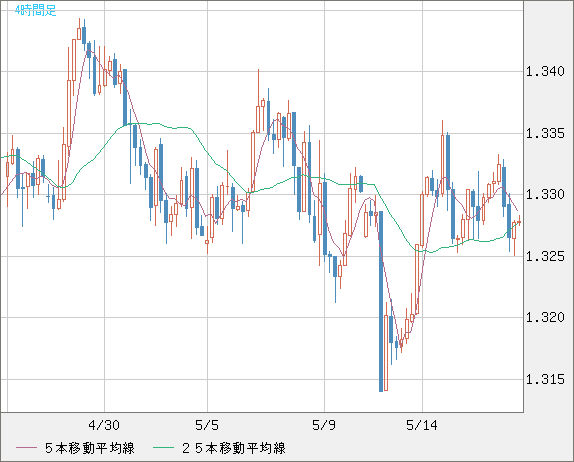Click the green 25-period average legend line

[163, 448]
